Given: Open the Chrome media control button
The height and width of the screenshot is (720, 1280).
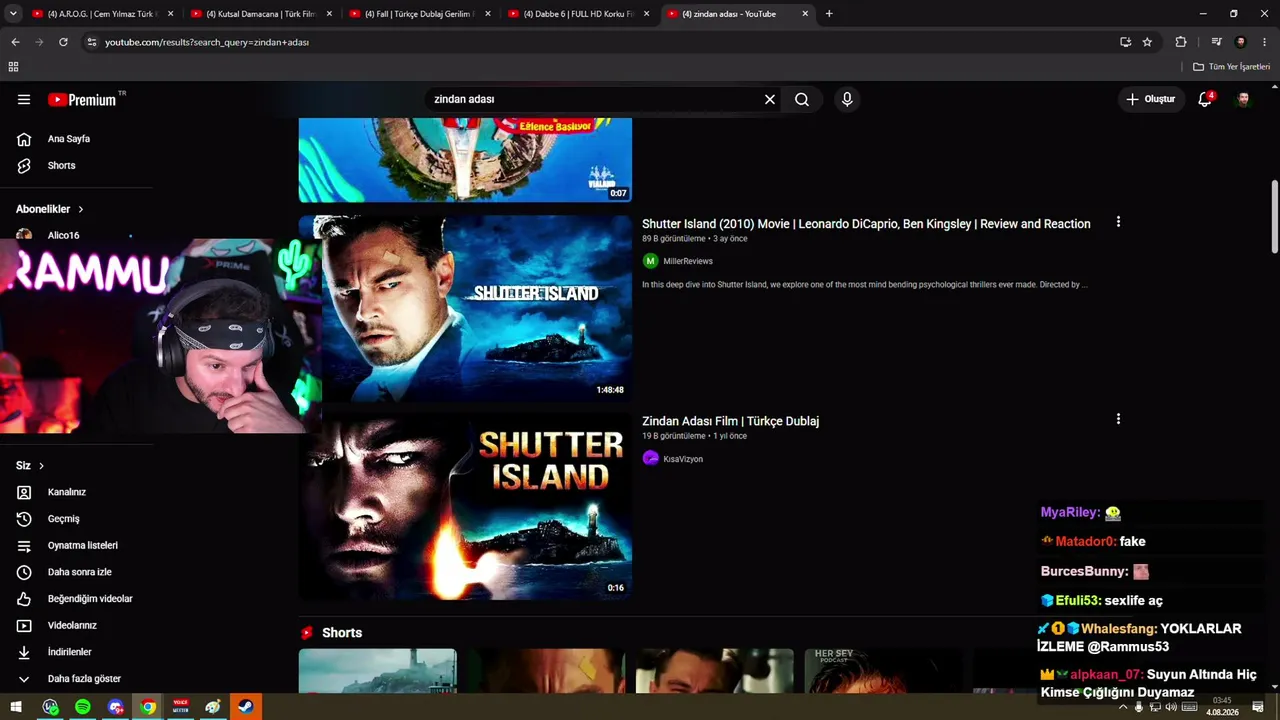Looking at the screenshot, I should (x=1216, y=42).
